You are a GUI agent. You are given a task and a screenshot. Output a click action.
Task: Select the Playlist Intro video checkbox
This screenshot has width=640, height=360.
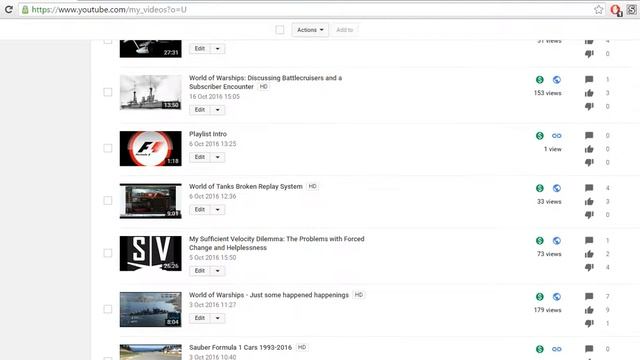[x=108, y=148]
